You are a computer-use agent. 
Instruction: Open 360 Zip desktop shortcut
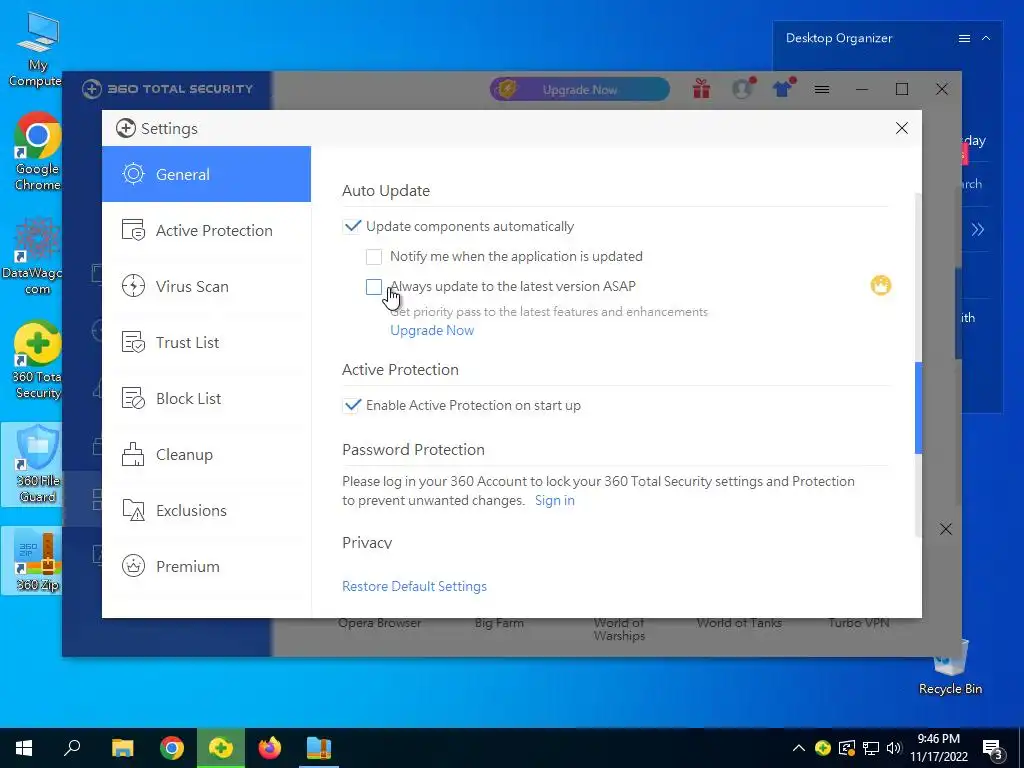pos(33,562)
